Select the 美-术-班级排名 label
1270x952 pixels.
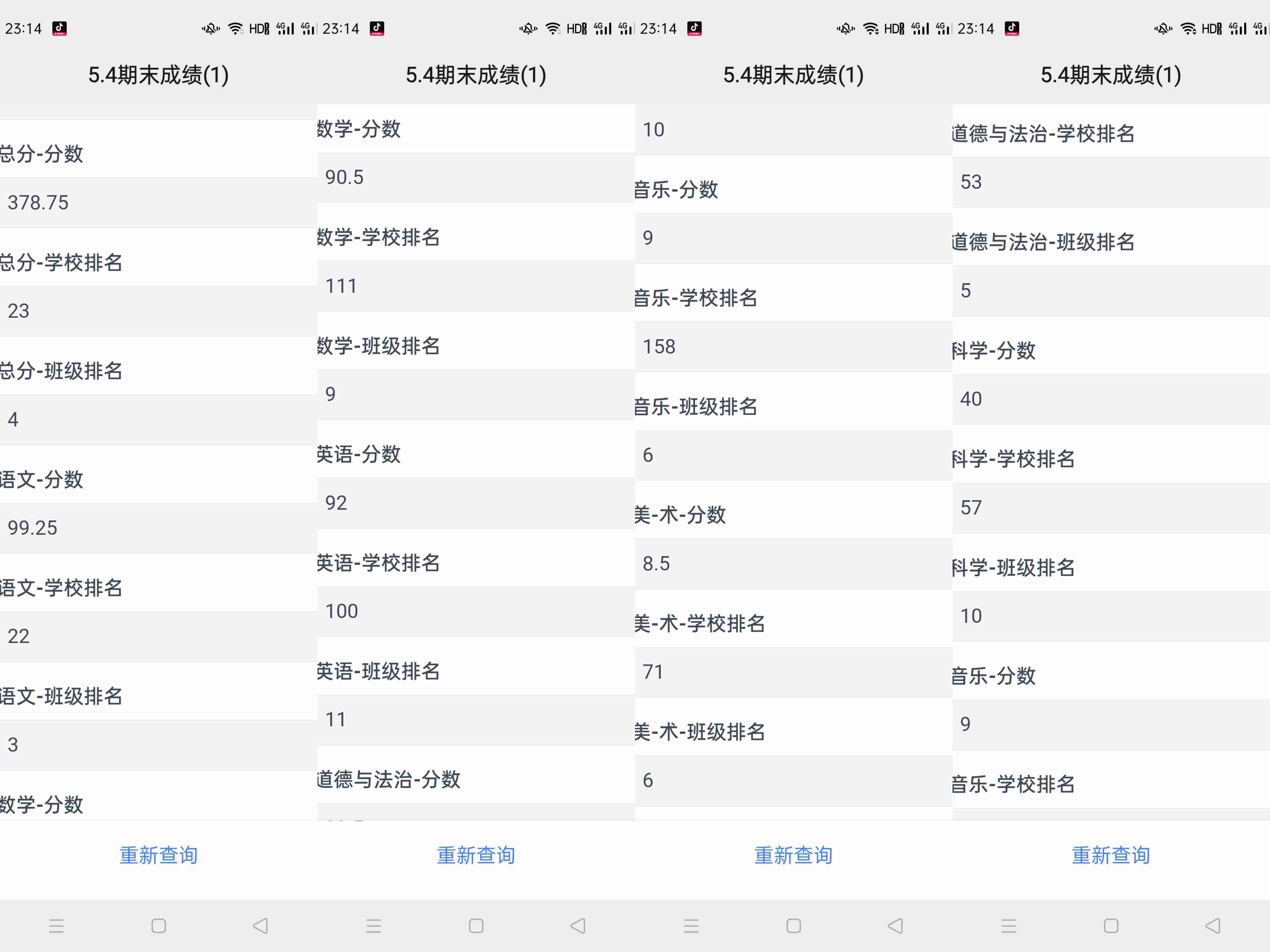pyautogui.click(x=700, y=732)
